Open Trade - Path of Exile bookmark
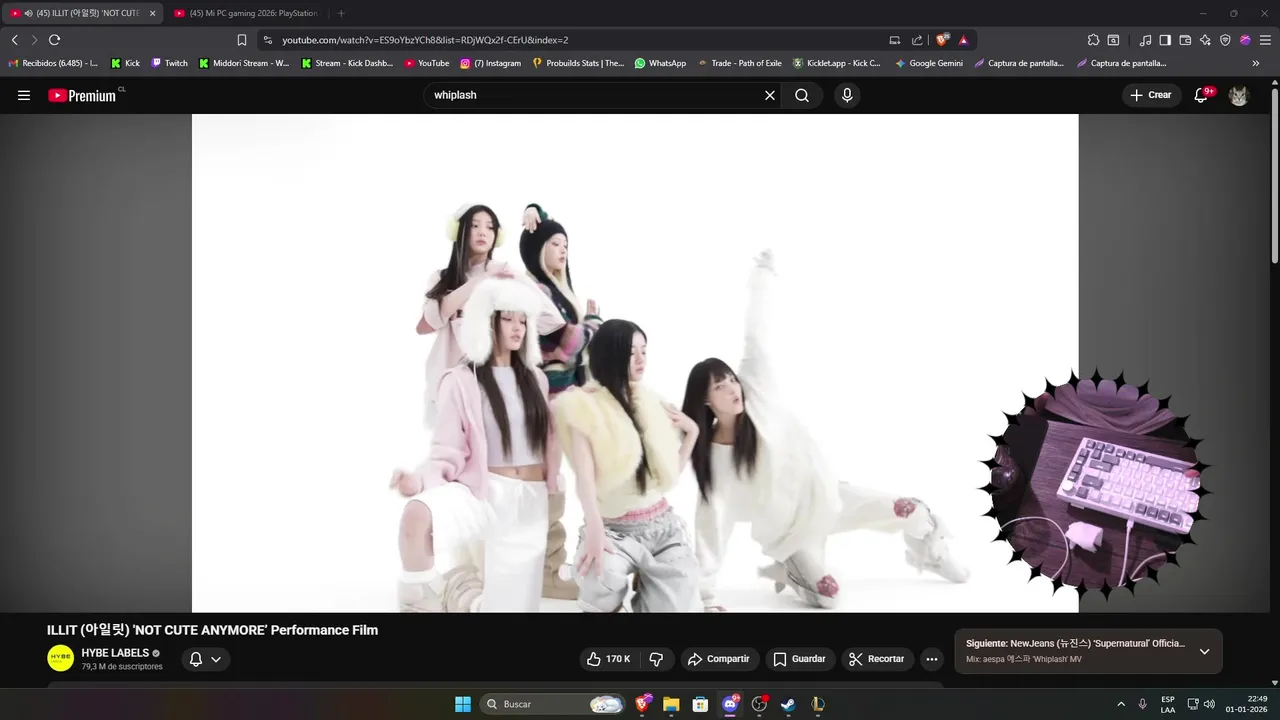 click(739, 63)
